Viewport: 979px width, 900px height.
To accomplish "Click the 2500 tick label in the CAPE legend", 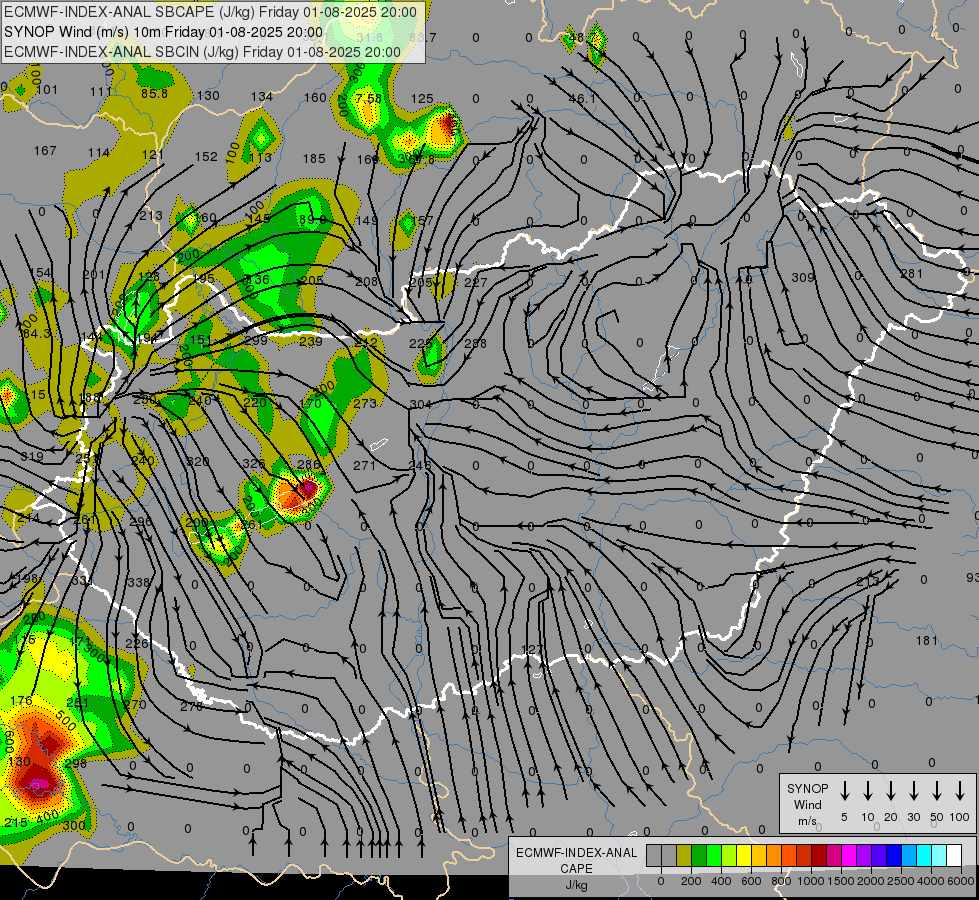I will click(901, 881).
